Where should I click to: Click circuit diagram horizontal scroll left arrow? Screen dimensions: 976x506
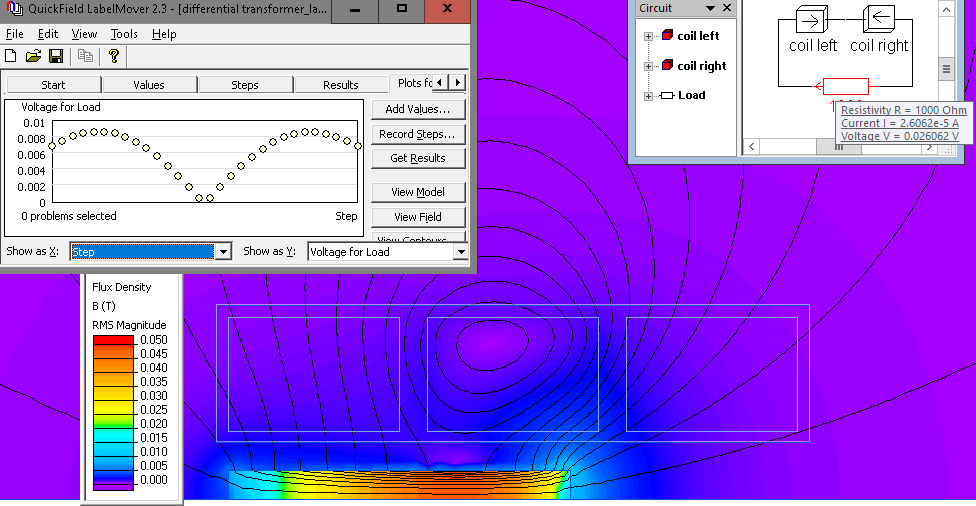(752, 147)
